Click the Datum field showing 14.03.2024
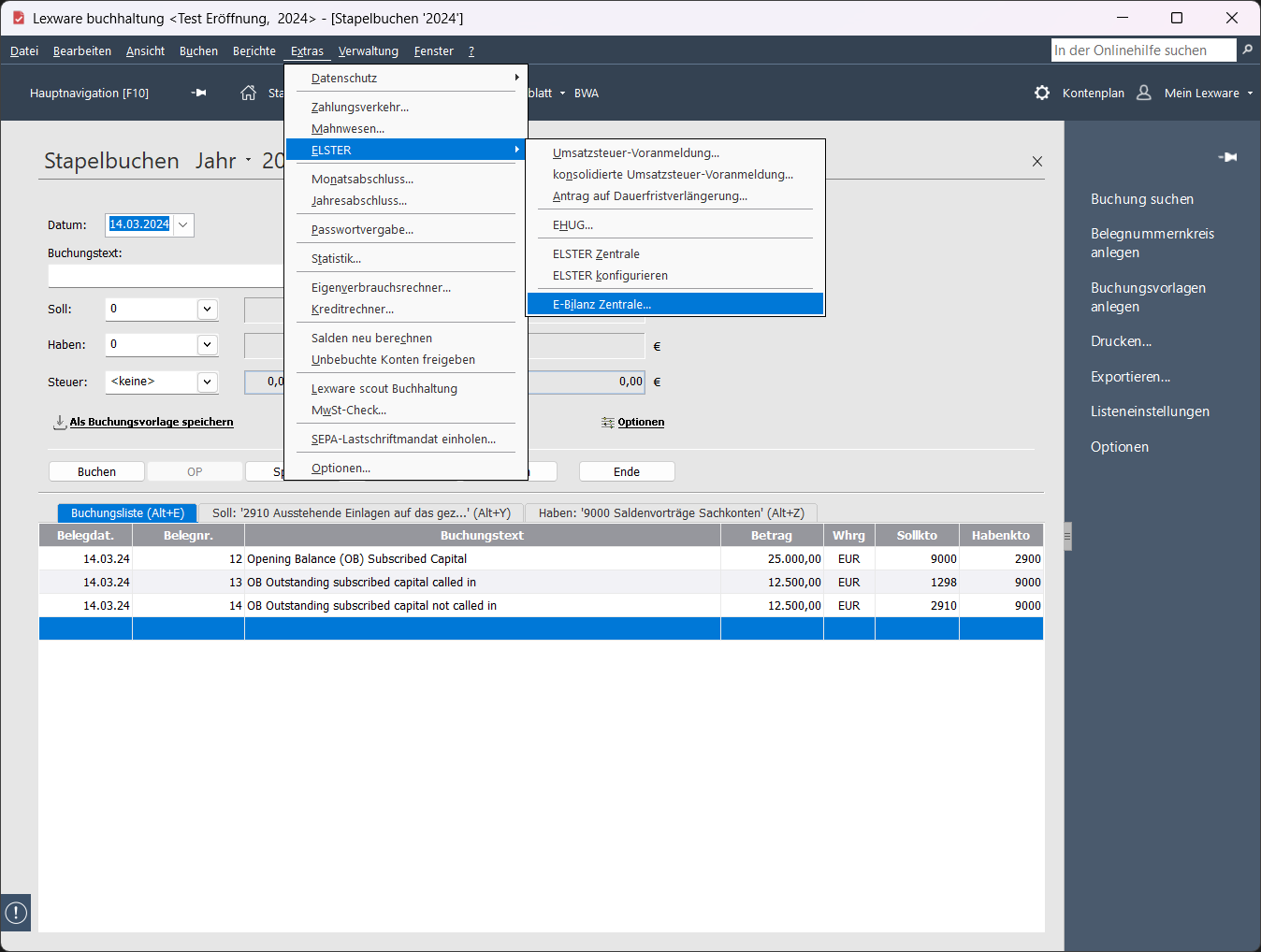The image size is (1261, 952). tap(139, 224)
